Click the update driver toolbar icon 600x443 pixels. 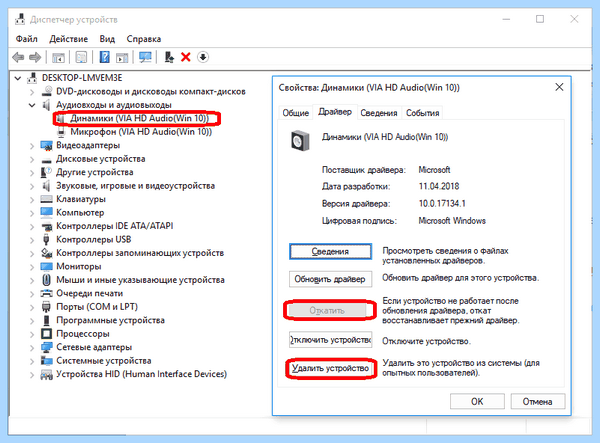169,57
